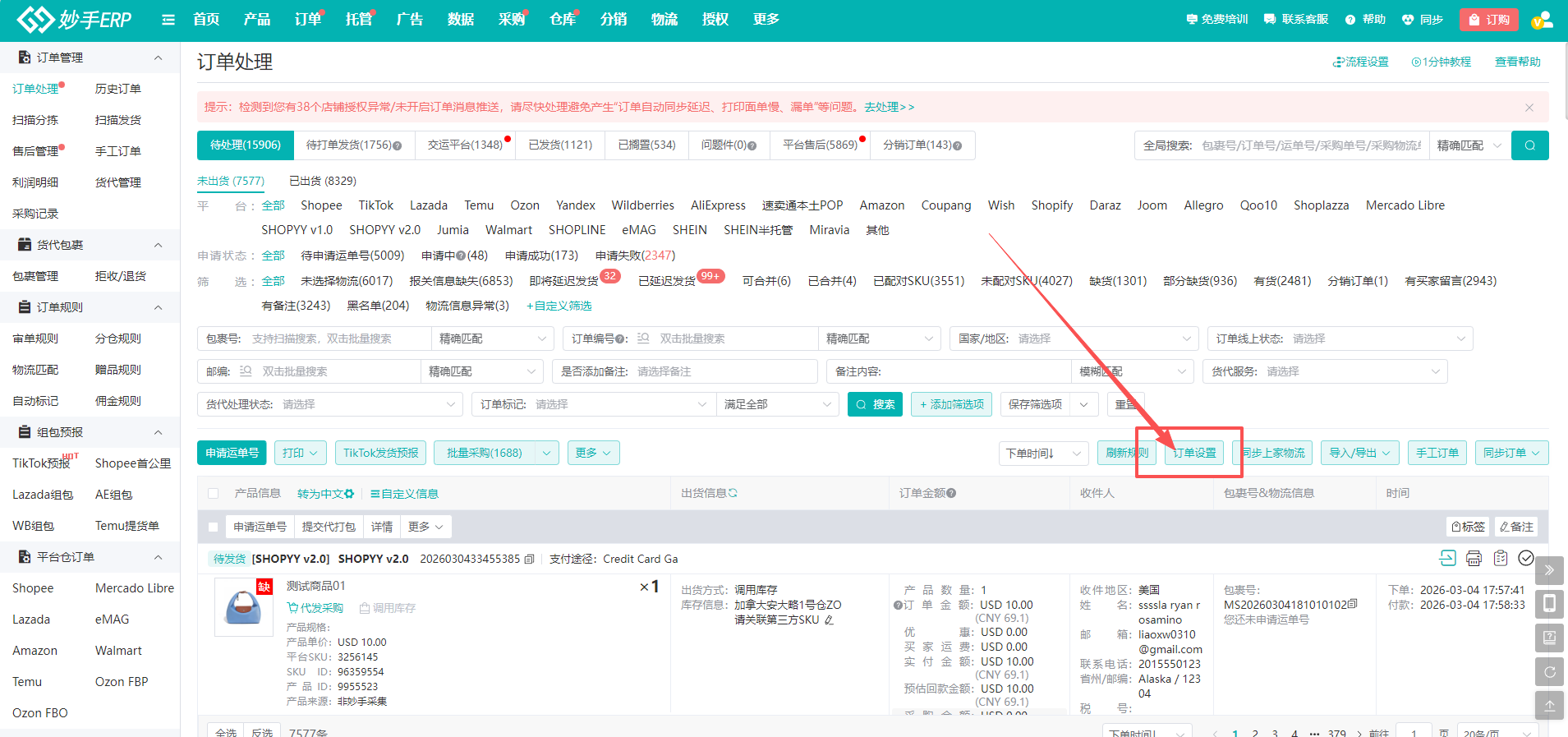Check the select-all checkbox in table header
Screen dimensions: 1568x737
click(214, 494)
